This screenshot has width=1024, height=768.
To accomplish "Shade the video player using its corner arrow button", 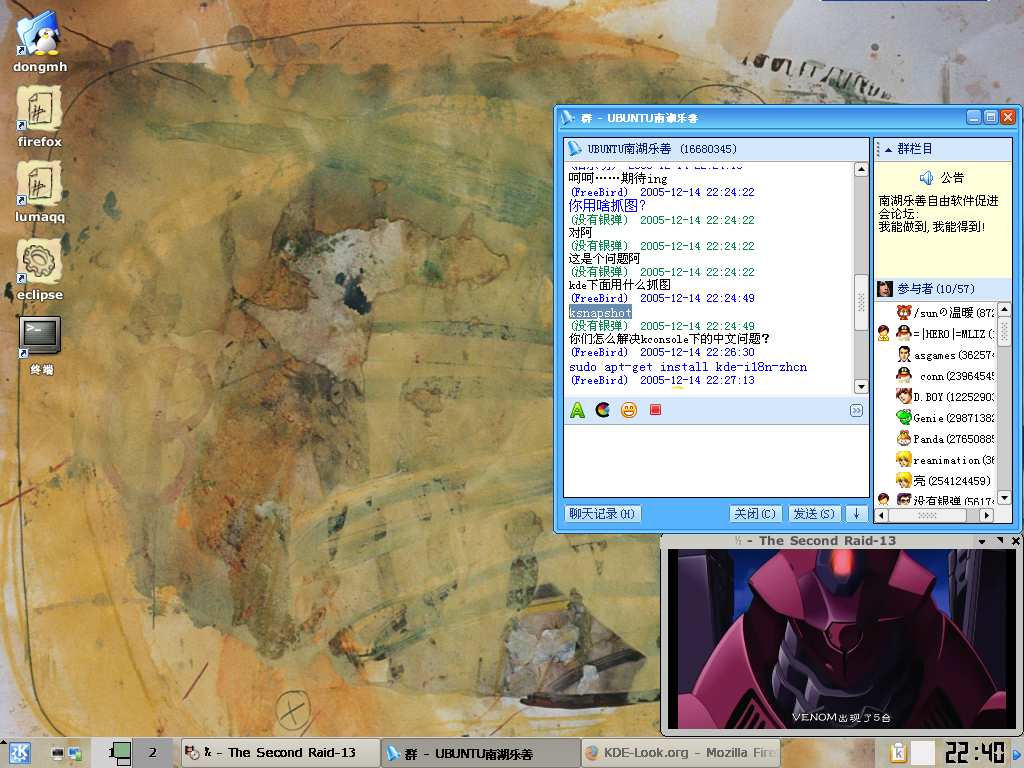I will pyautogui.click(x=1000, y=541).
